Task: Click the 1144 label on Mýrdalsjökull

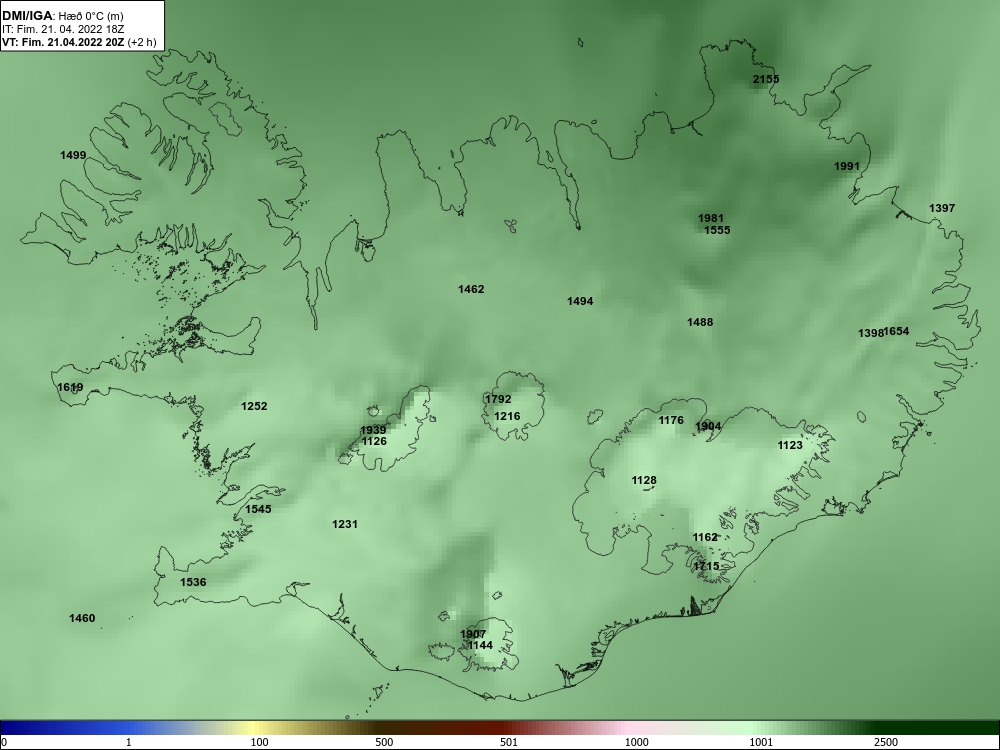Action: click(x=480, y=645)
